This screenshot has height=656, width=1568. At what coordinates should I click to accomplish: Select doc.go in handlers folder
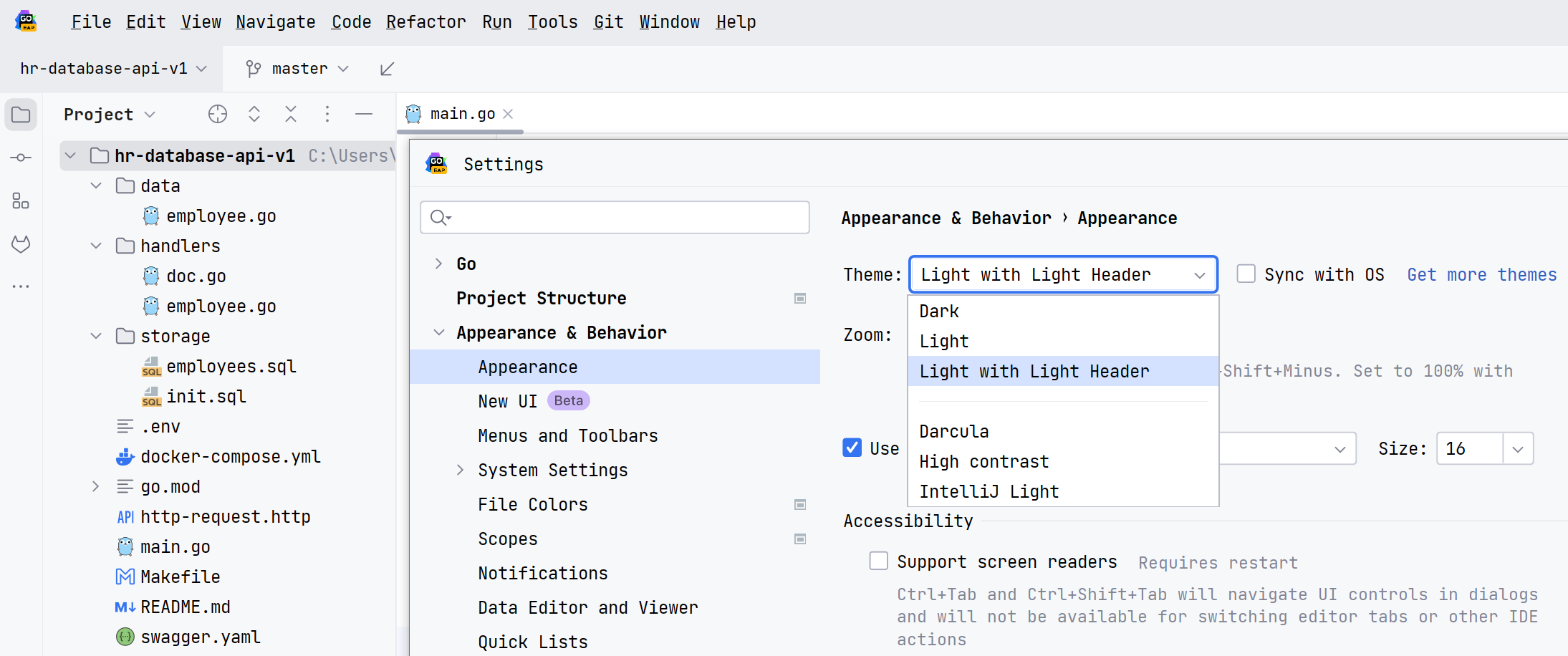[x=196, y=276]
